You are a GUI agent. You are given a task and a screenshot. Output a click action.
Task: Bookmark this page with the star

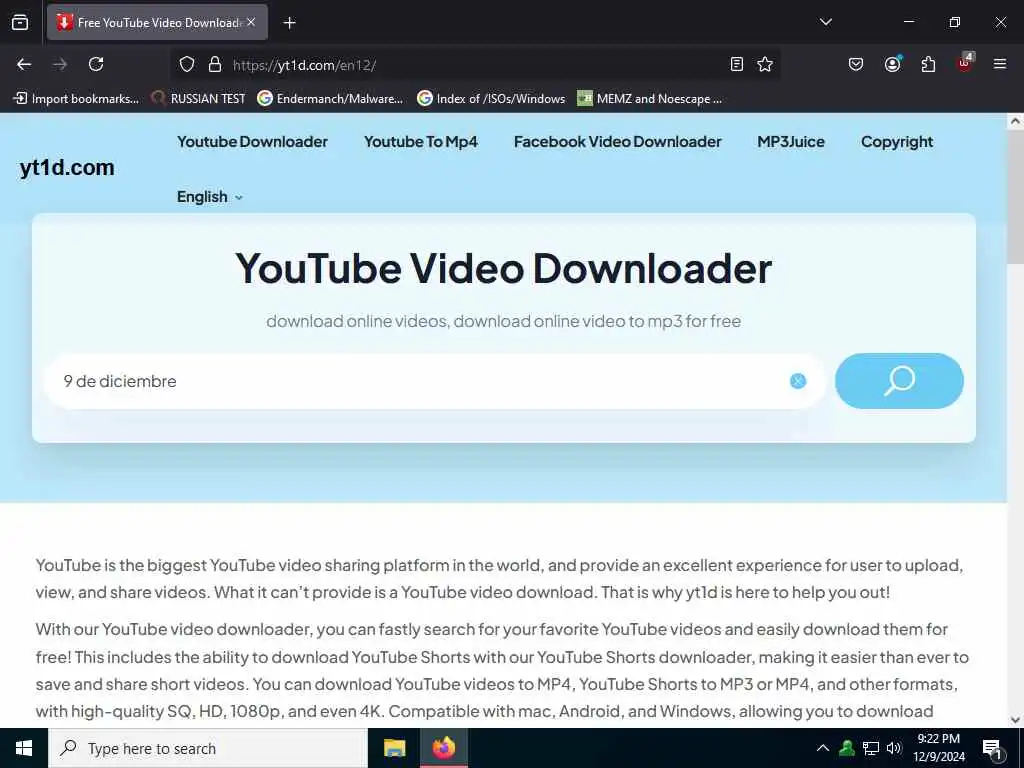pos(765,64)
